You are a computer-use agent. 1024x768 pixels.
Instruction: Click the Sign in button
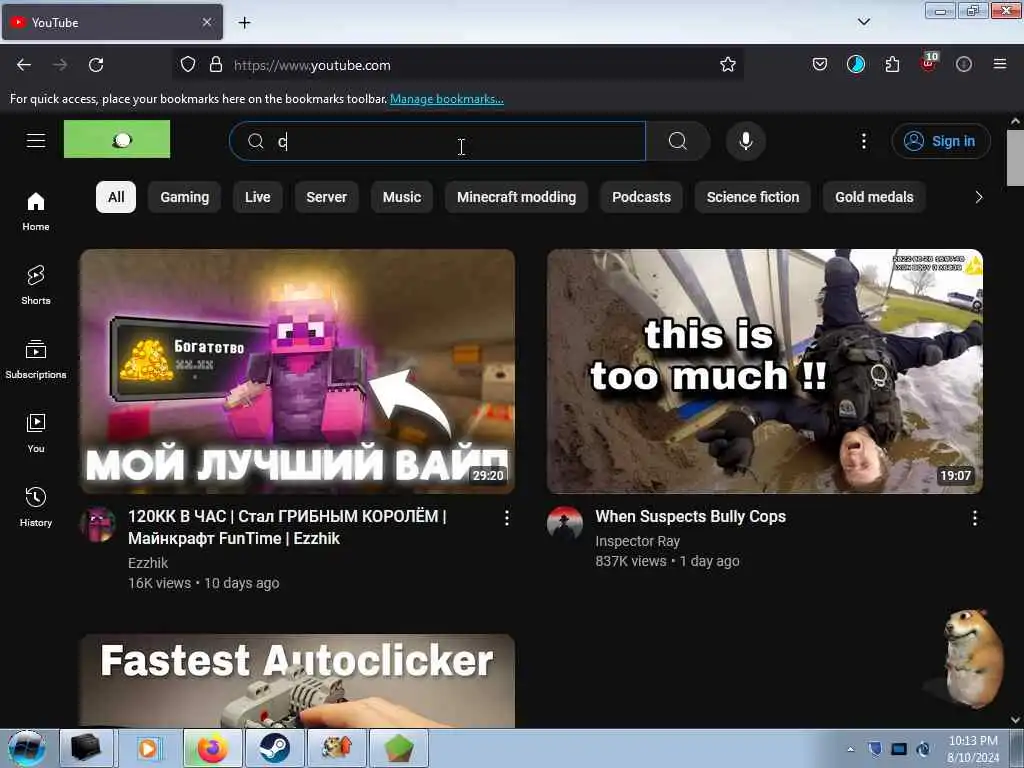941,141
